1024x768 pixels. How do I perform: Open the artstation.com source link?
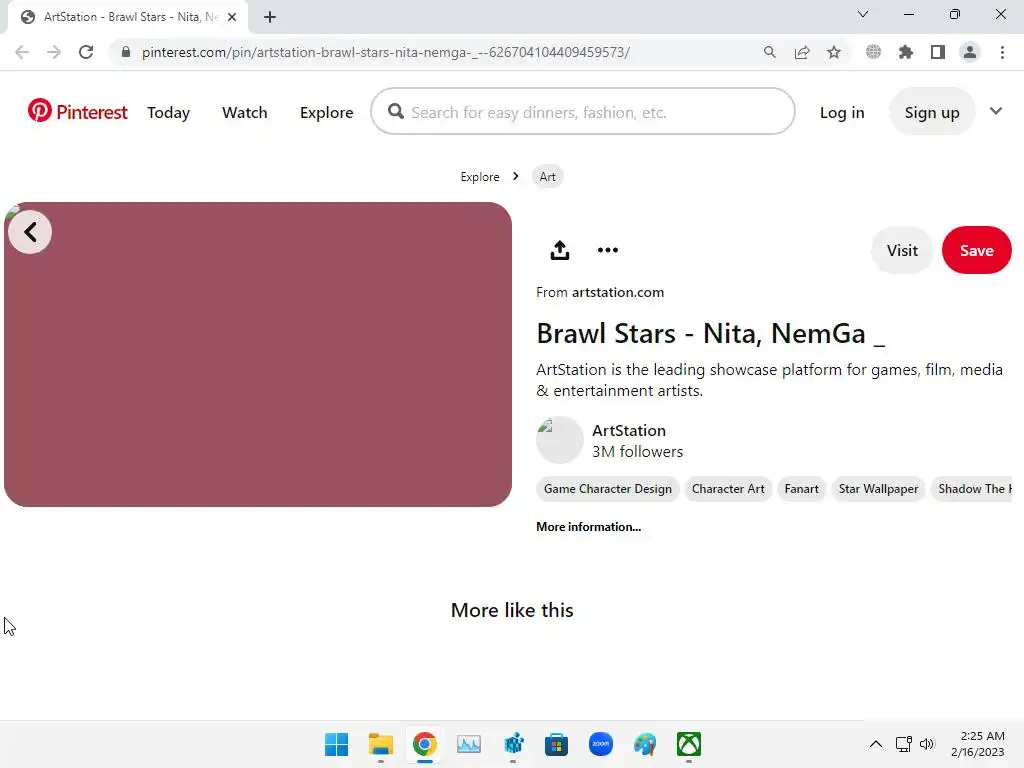pos(618,293)
